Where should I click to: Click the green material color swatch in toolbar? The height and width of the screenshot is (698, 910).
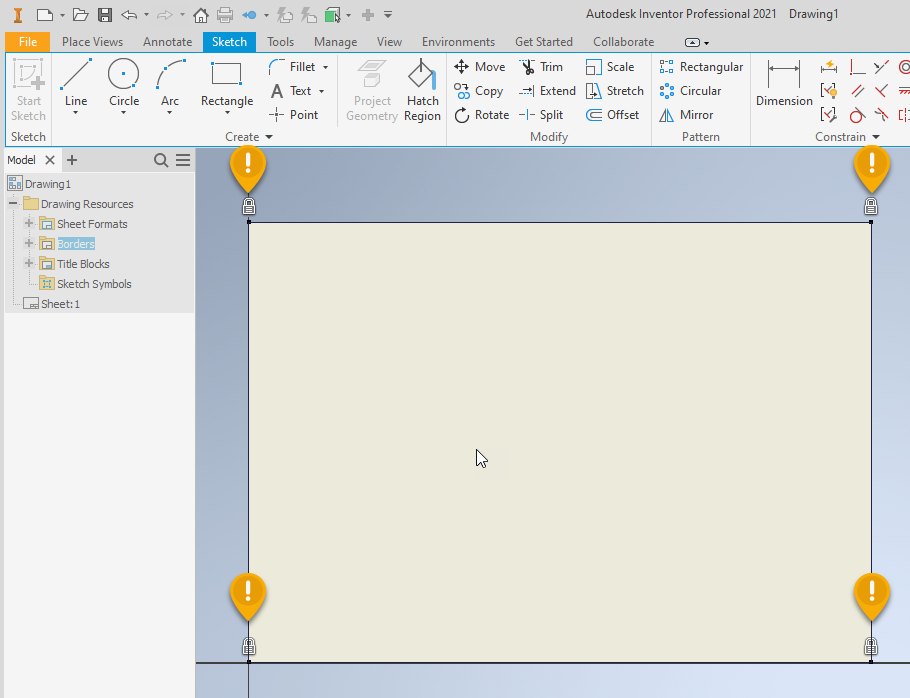click(329, 15)
